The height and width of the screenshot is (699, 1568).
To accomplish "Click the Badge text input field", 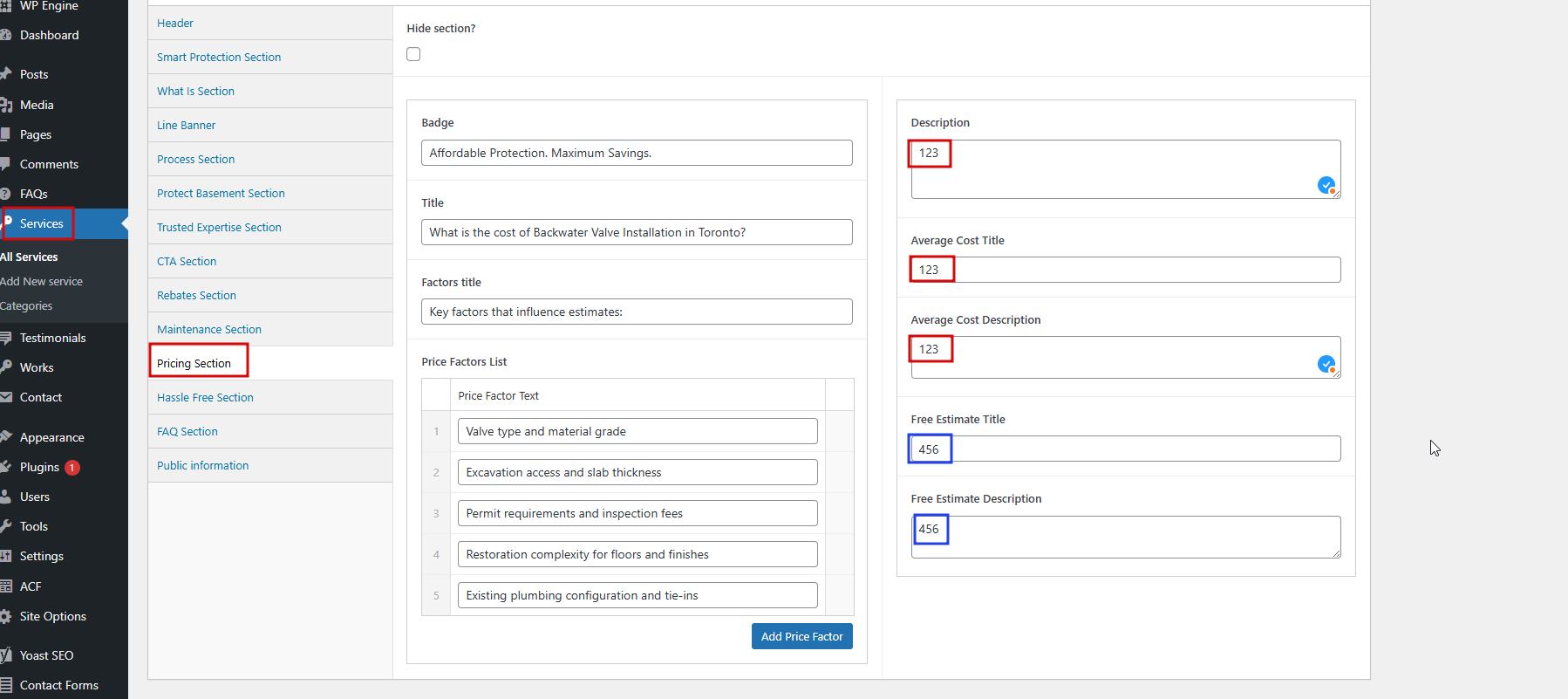I will tap(637, 153).
